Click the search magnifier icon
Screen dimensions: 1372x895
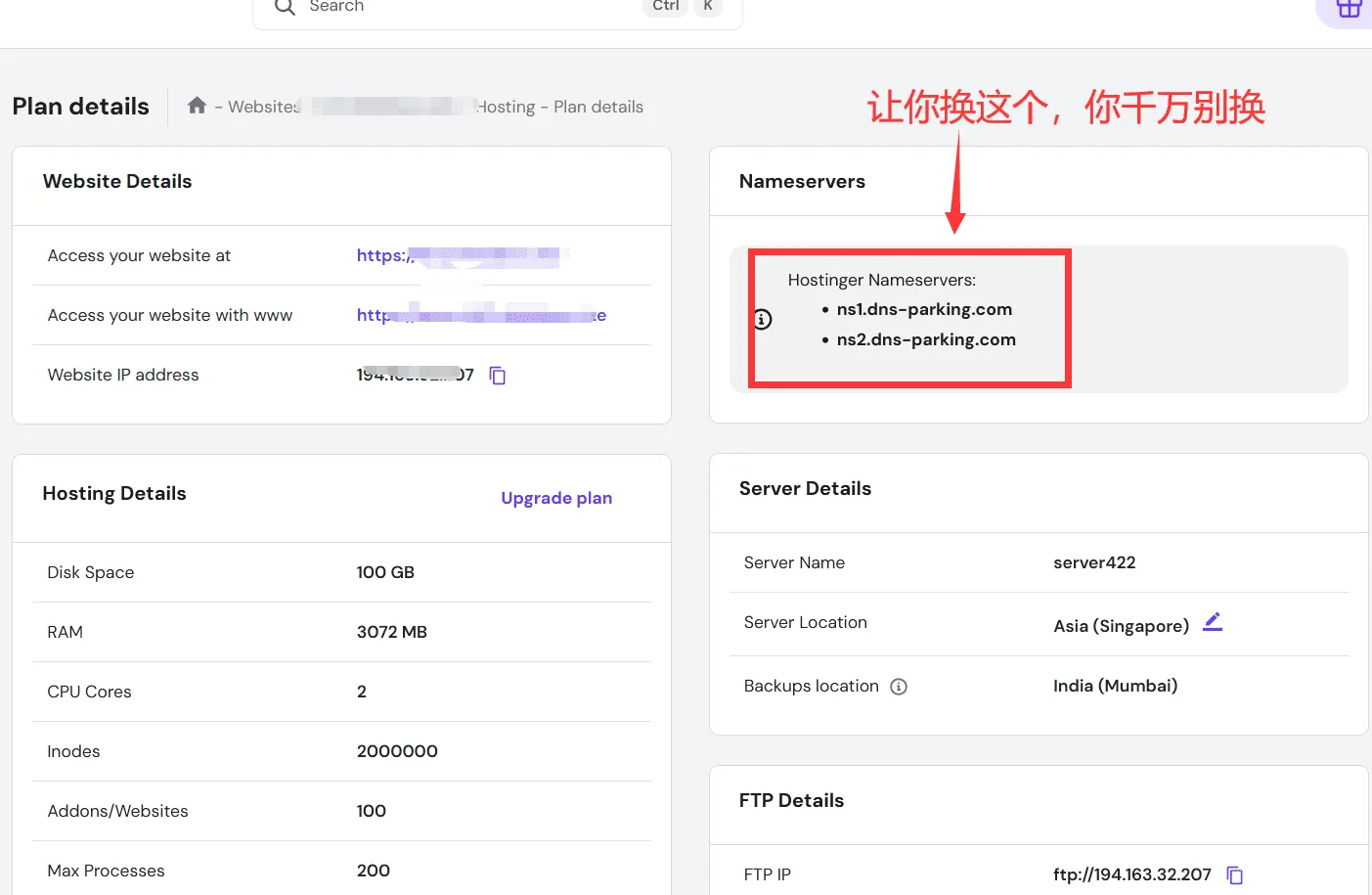point(285,7)
